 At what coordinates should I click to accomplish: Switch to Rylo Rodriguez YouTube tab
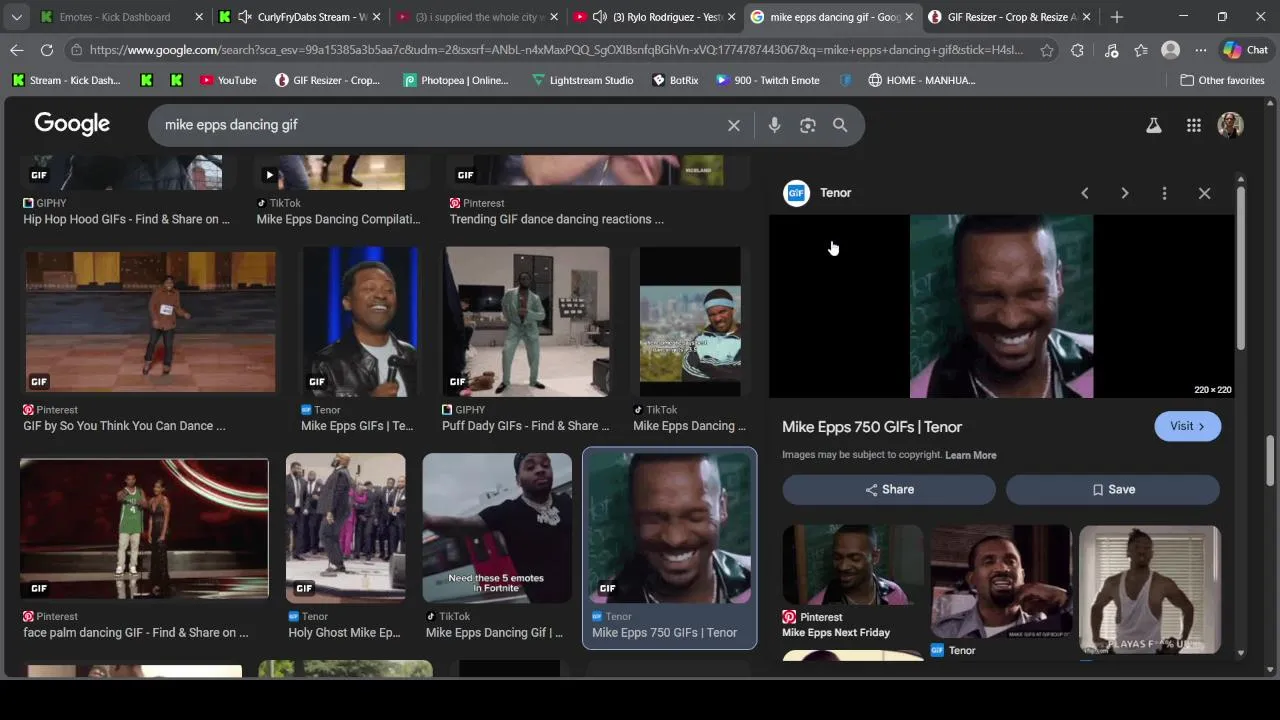click(x=655, y=17)
